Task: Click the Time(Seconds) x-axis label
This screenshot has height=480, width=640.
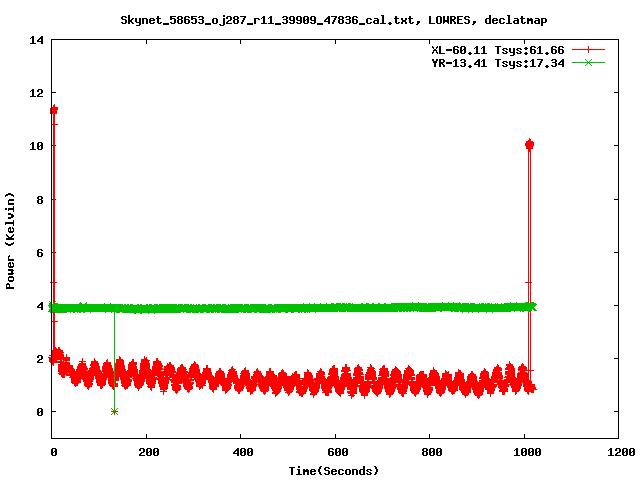Action: click(x=334, y=470)
